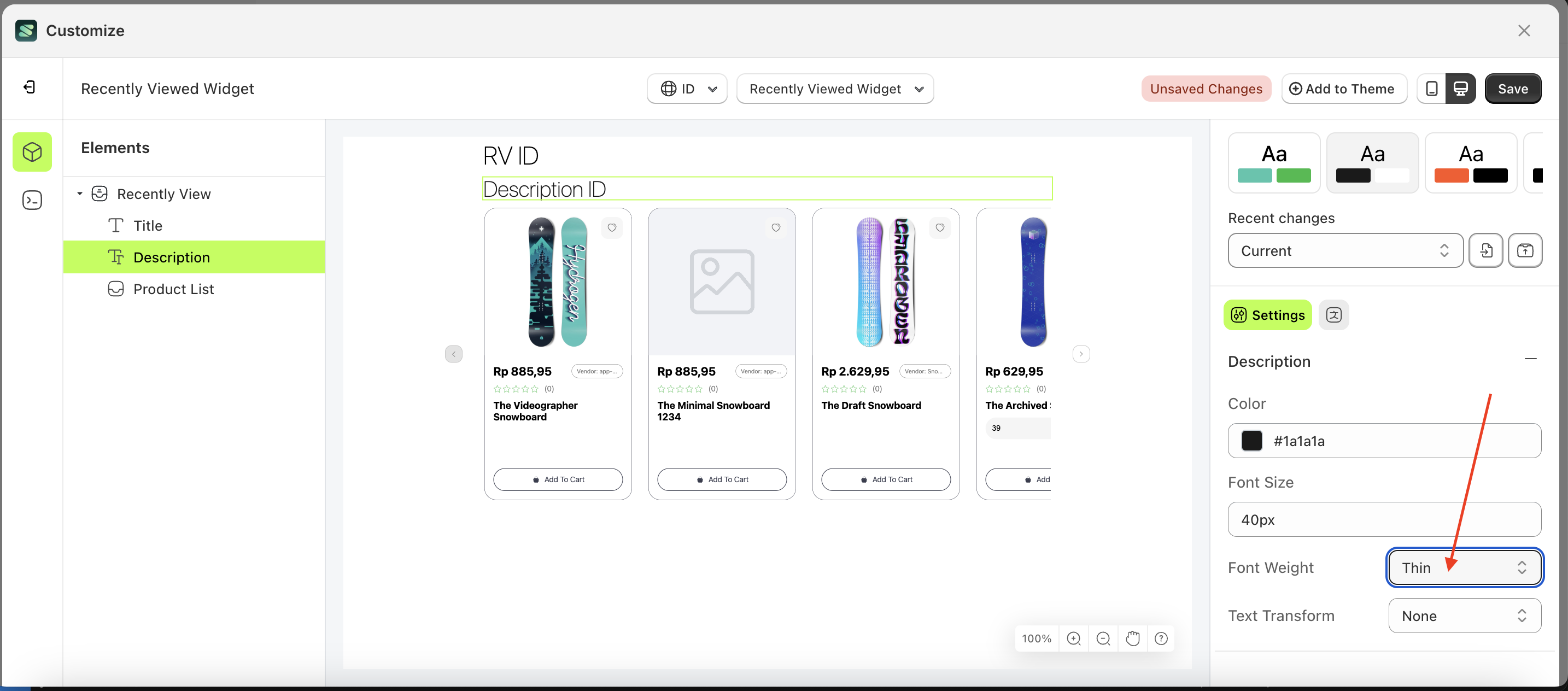Switch to mobile preview mode
The width and height of the screenshot is (1568, 691).
click(1432, 88)
